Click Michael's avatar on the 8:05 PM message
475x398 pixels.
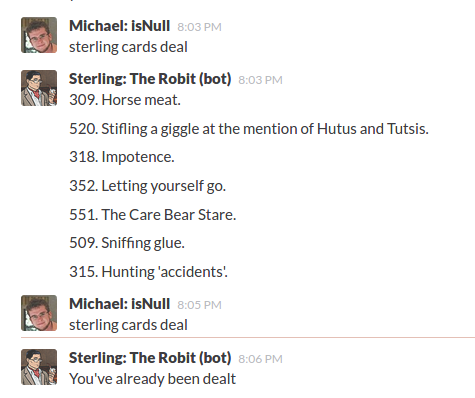[x=39, y=313]
